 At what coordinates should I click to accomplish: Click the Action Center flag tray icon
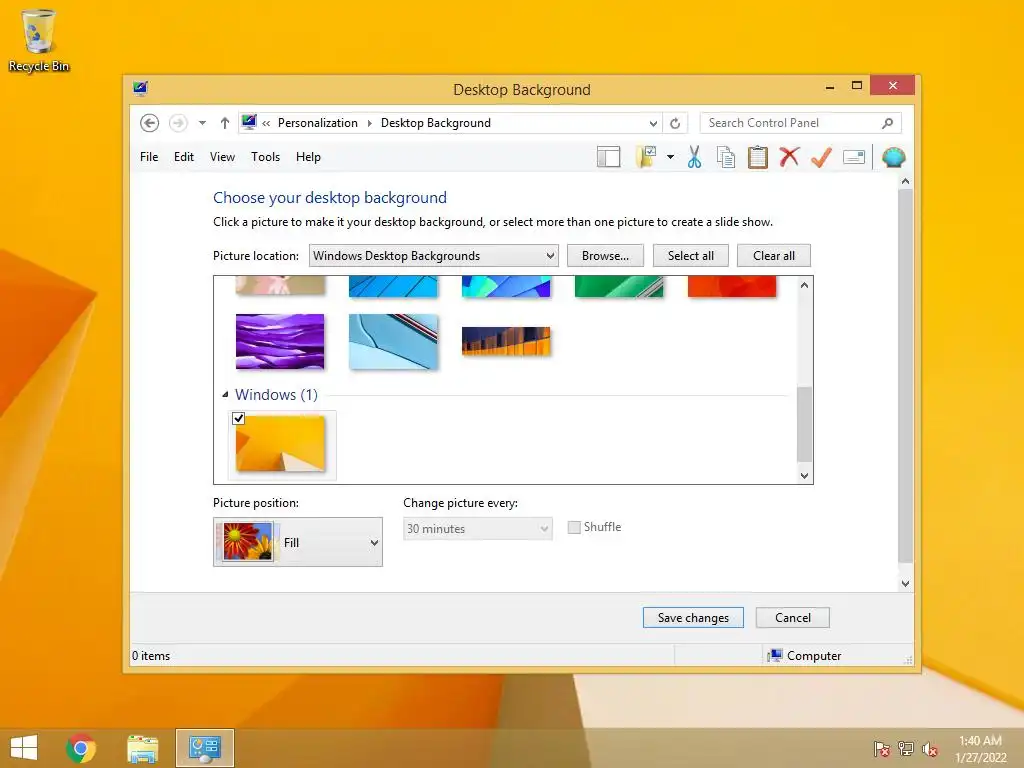(882, 749)
